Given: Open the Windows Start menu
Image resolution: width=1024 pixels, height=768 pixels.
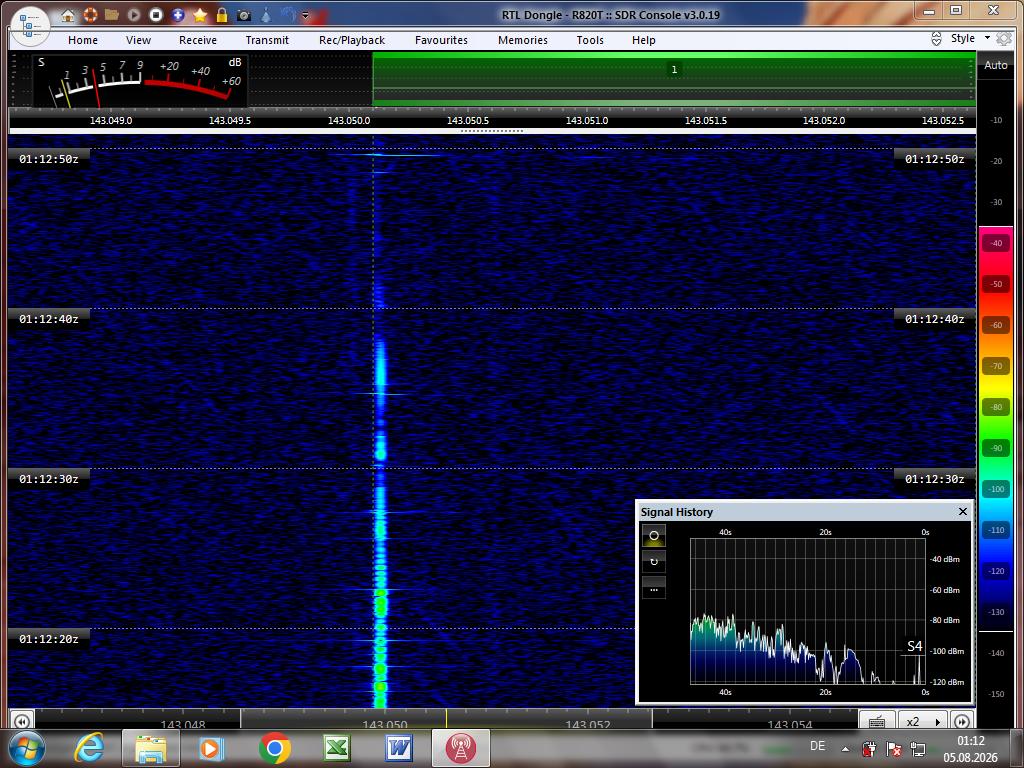Looking at the screenshot, I should click(x=26, y=749).
